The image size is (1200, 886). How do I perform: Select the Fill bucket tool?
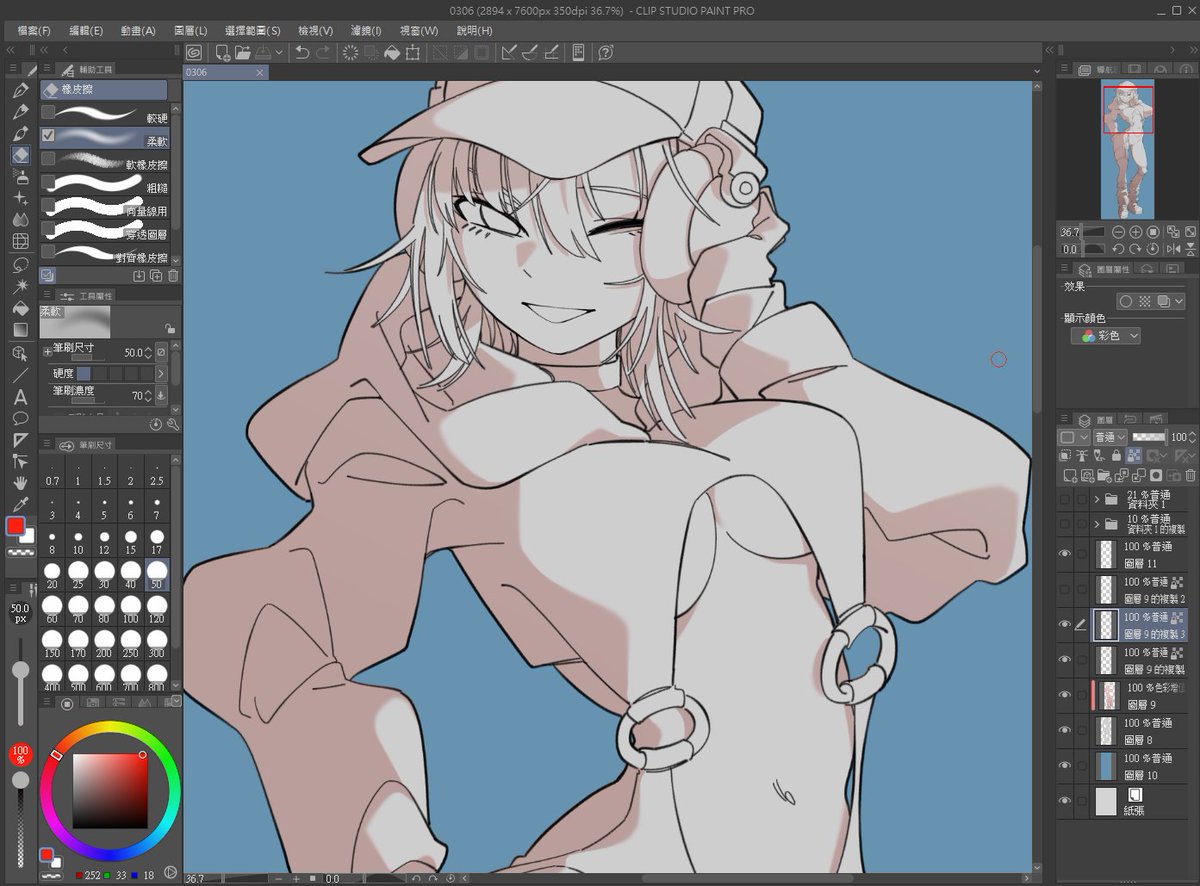20,308
